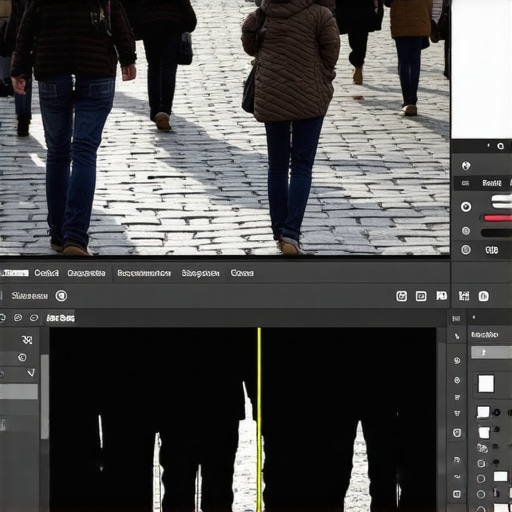The height and width of the screenshot is (512, 512).
Task: Select the pointer tool in the lower-right tool column
Action: (x=457, y=336)
